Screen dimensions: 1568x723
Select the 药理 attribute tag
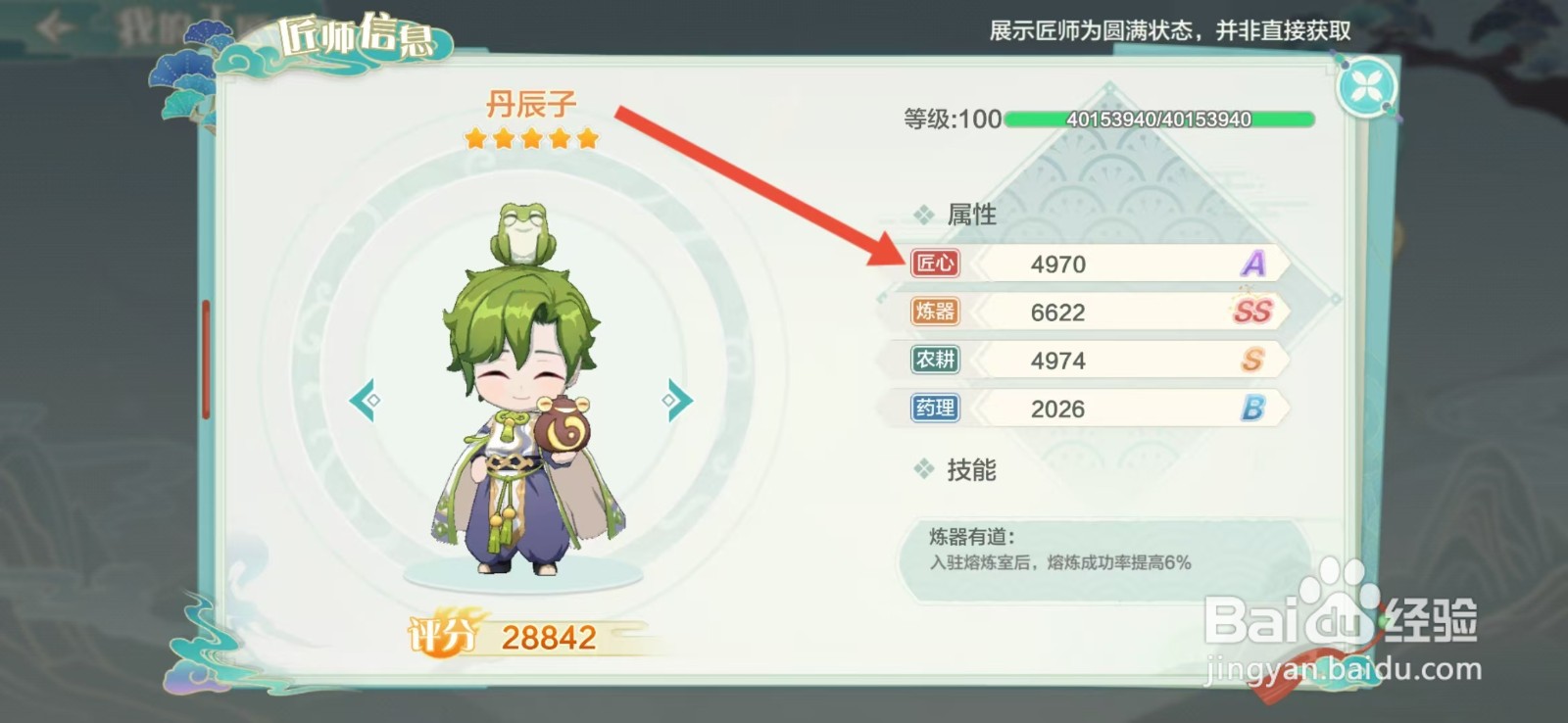935,408
